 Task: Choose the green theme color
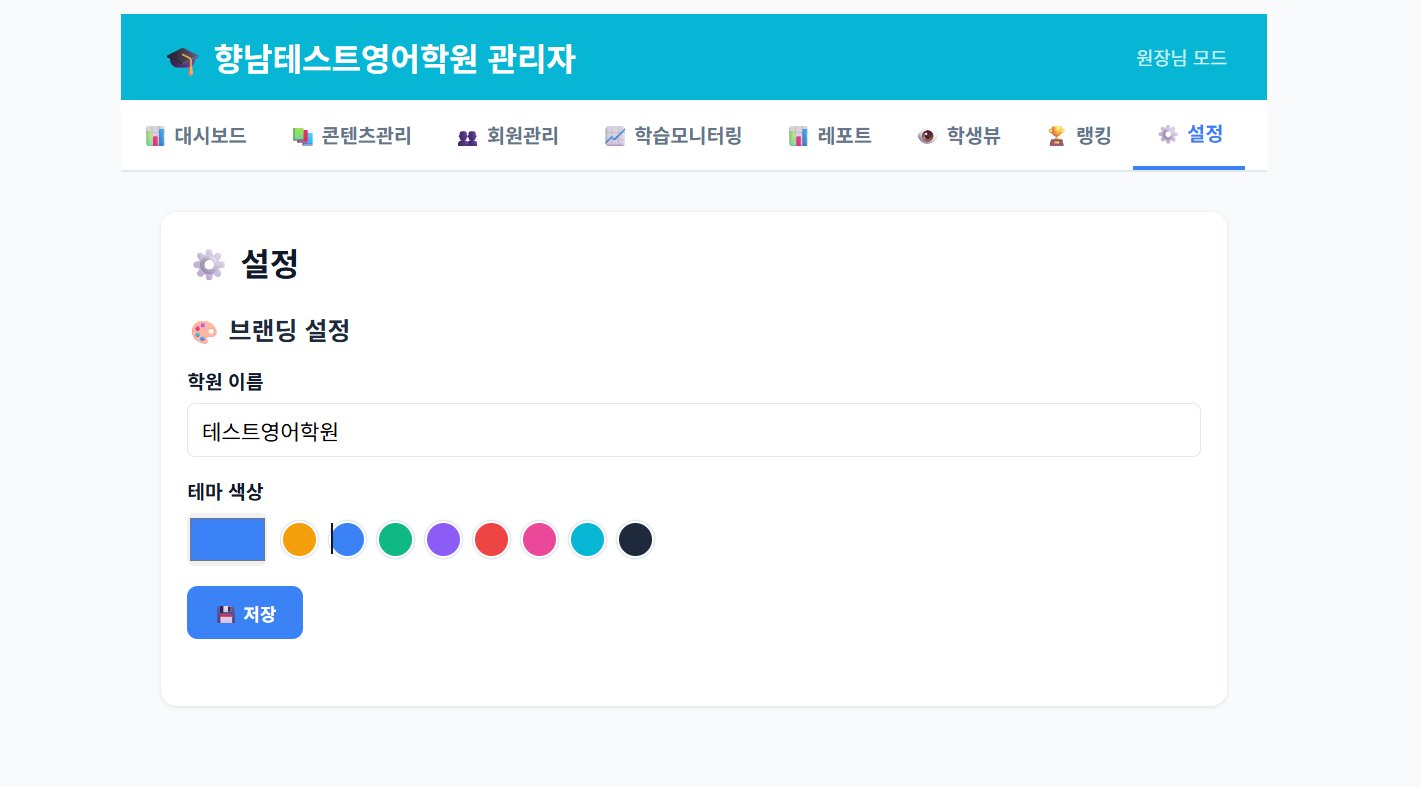click(395, 540)
